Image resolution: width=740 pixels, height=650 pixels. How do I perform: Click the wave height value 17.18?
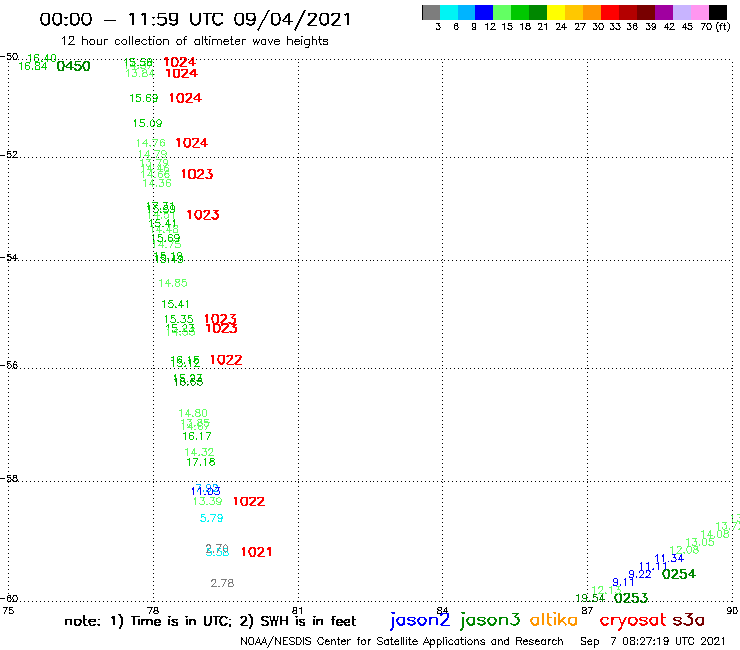tap(201, 462)
